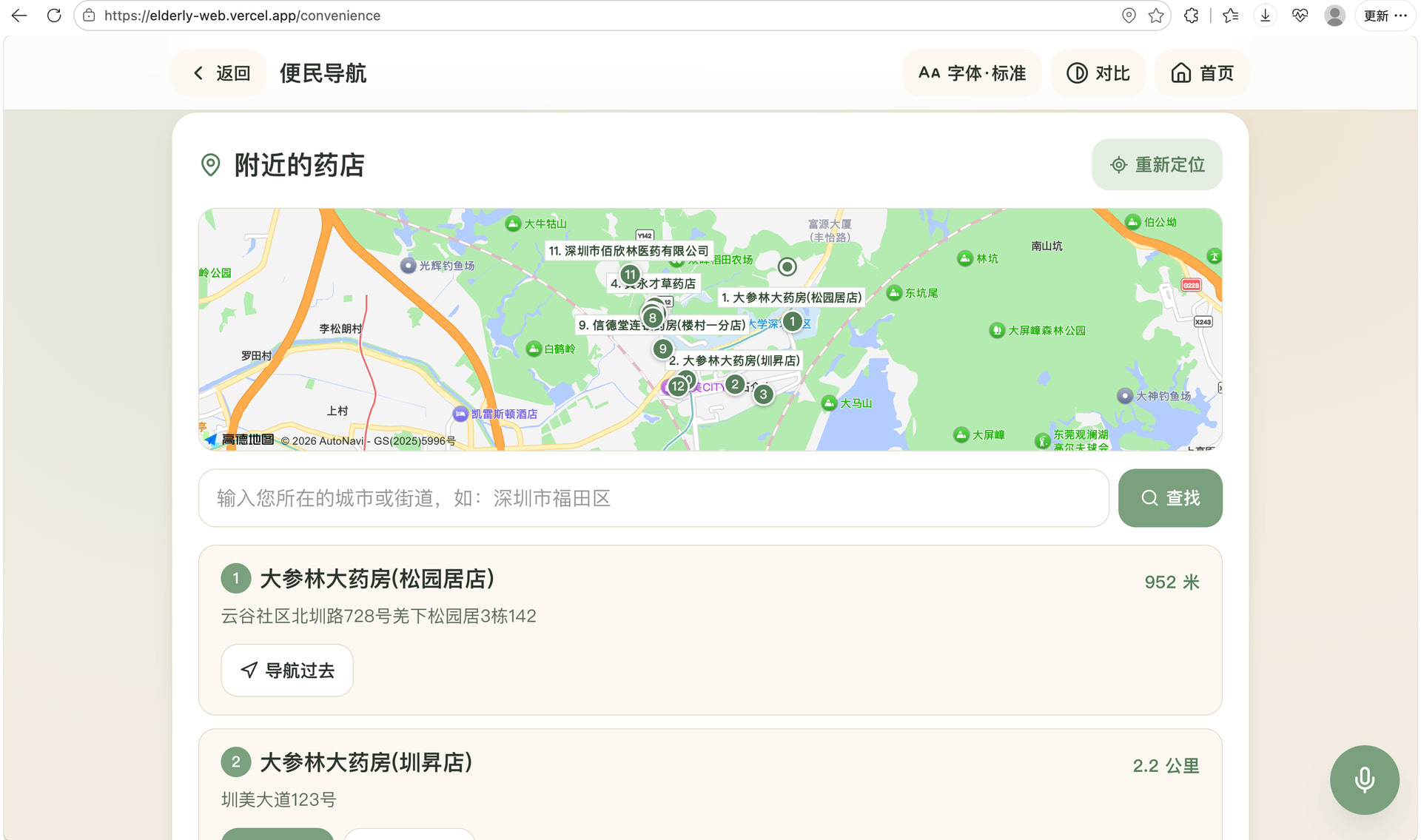Click the 返回 back button
The width and height of the screenshot is (1421, 840).
tap(220, 73)
